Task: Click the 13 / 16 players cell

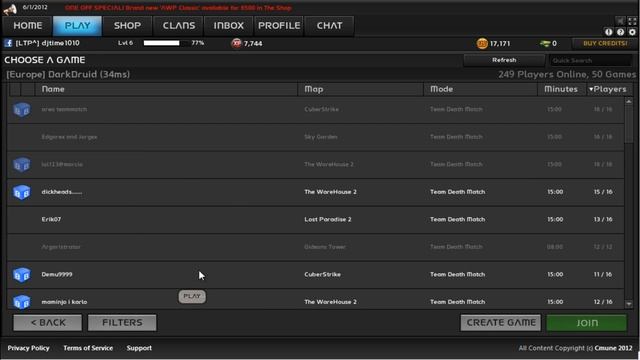Action: click(x=603, y=219)
